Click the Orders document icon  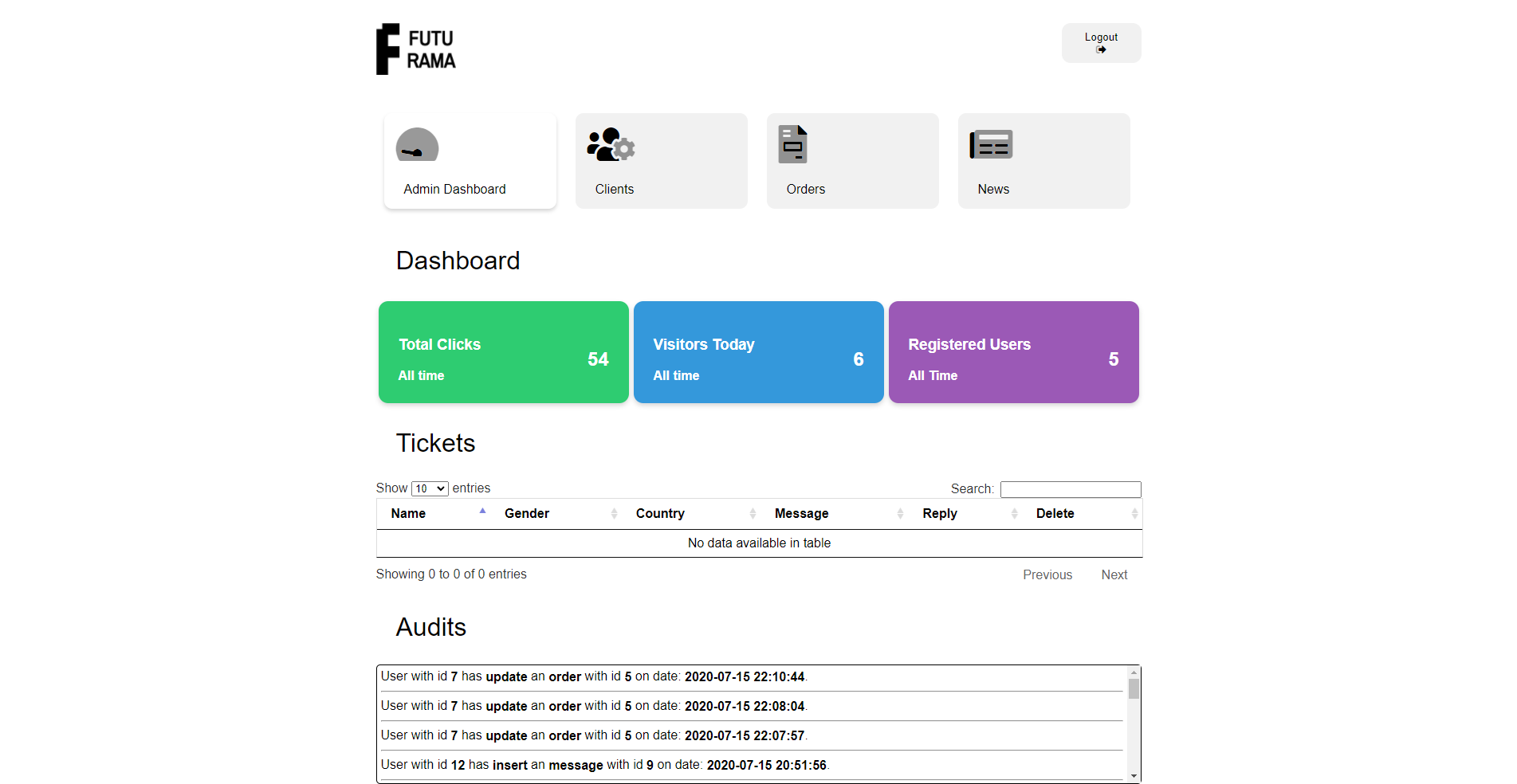coord(792,144)
